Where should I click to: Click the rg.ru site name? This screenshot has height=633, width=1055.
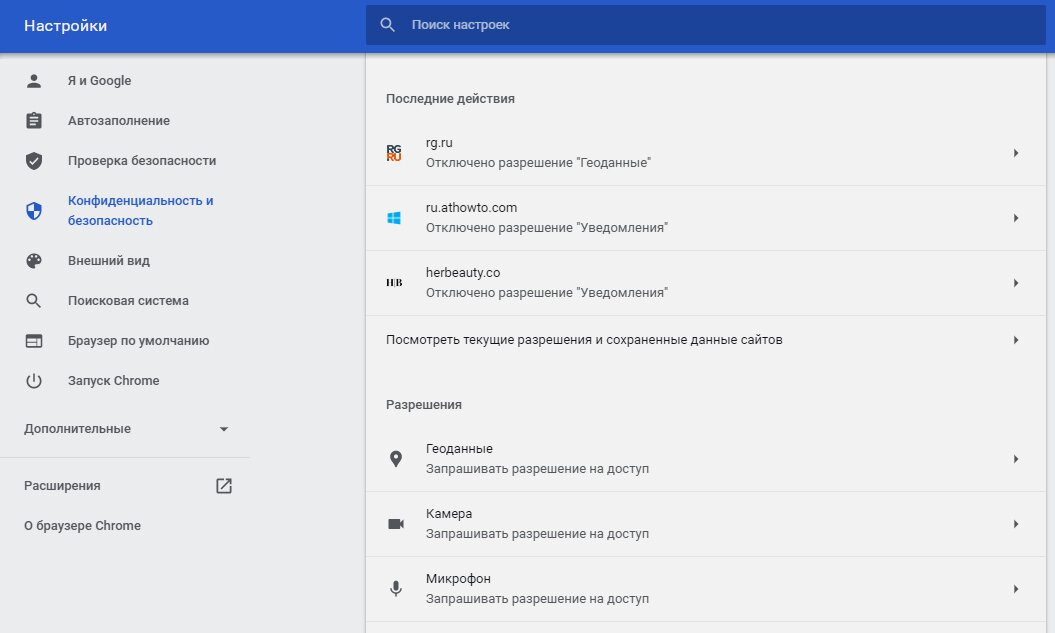439,143
